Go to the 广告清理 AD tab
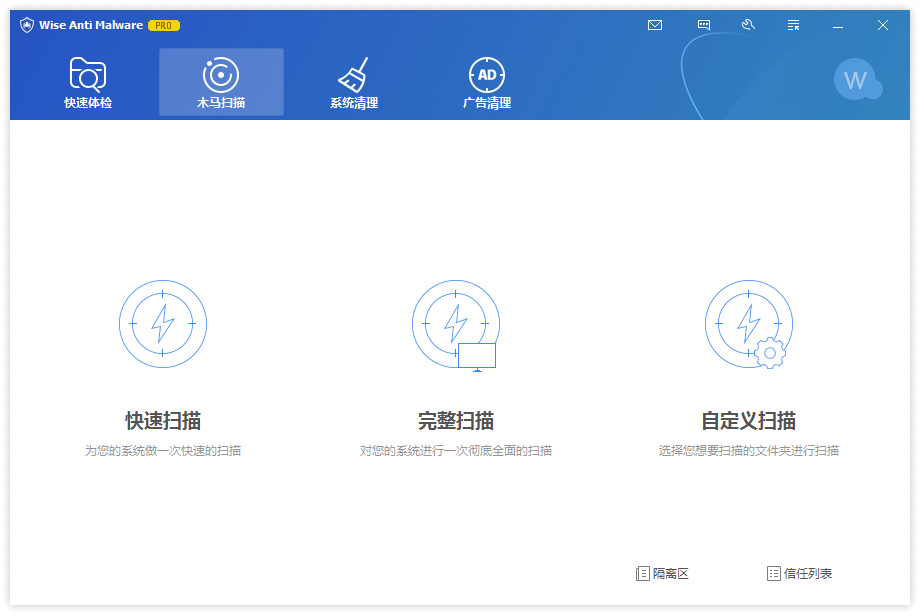Viewport: 921px width, 616px height. pos(487,83)
